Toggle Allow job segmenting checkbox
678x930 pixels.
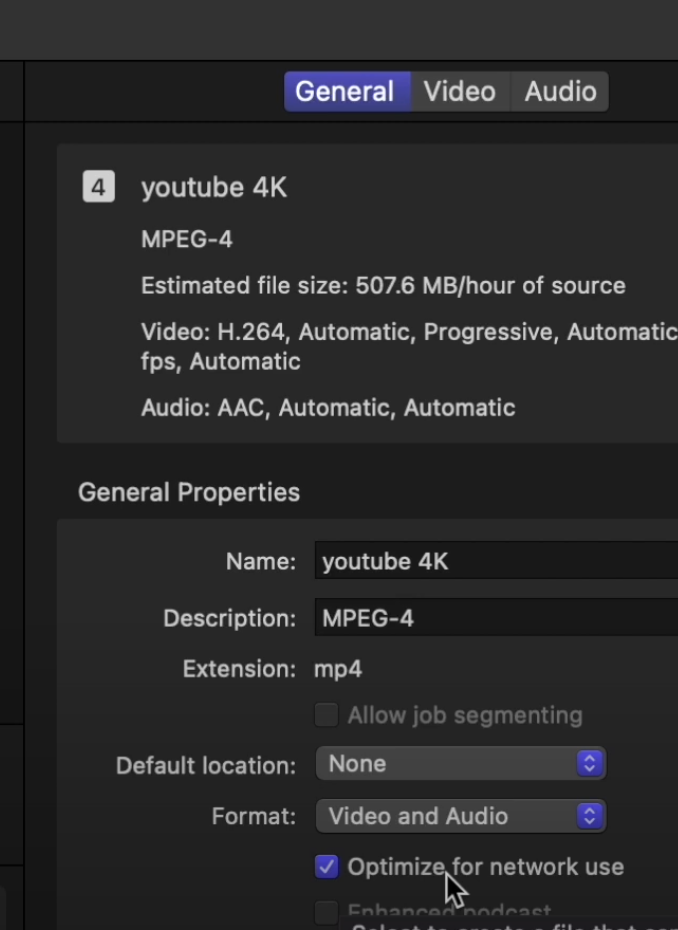pos(326,715)
